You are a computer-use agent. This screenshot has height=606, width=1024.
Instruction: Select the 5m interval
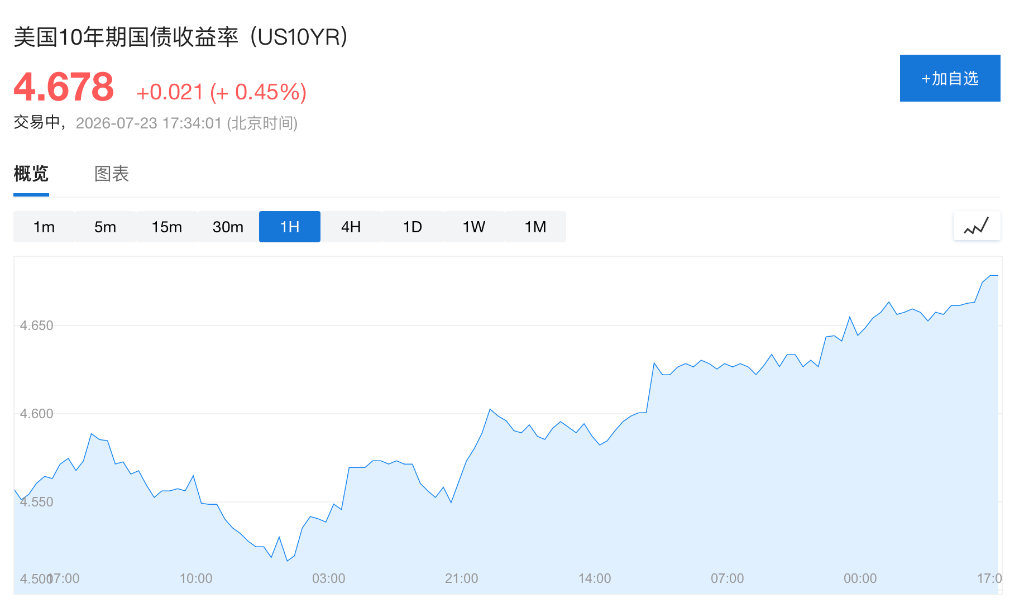coord(105,227)
